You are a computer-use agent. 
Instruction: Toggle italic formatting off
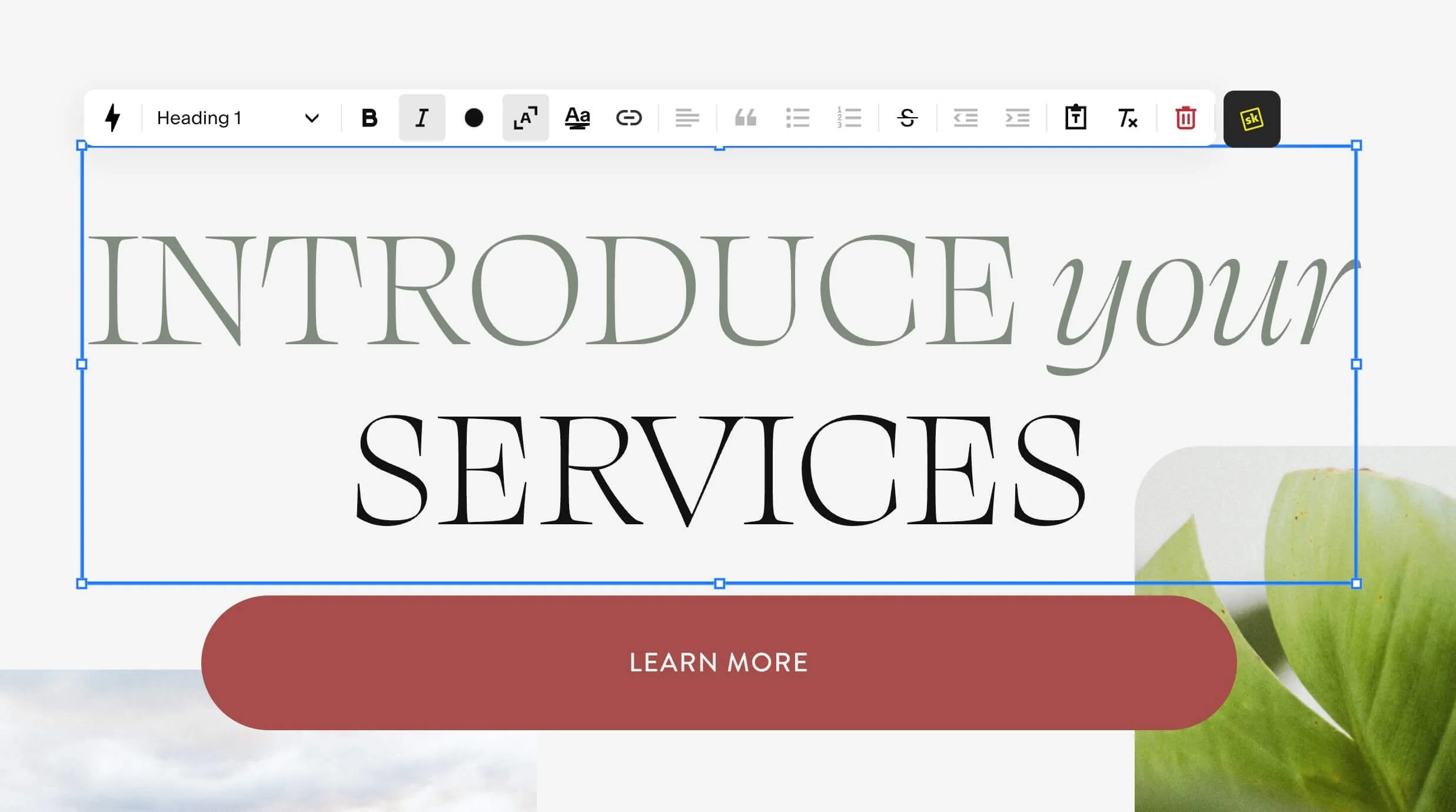click(421, 118)
